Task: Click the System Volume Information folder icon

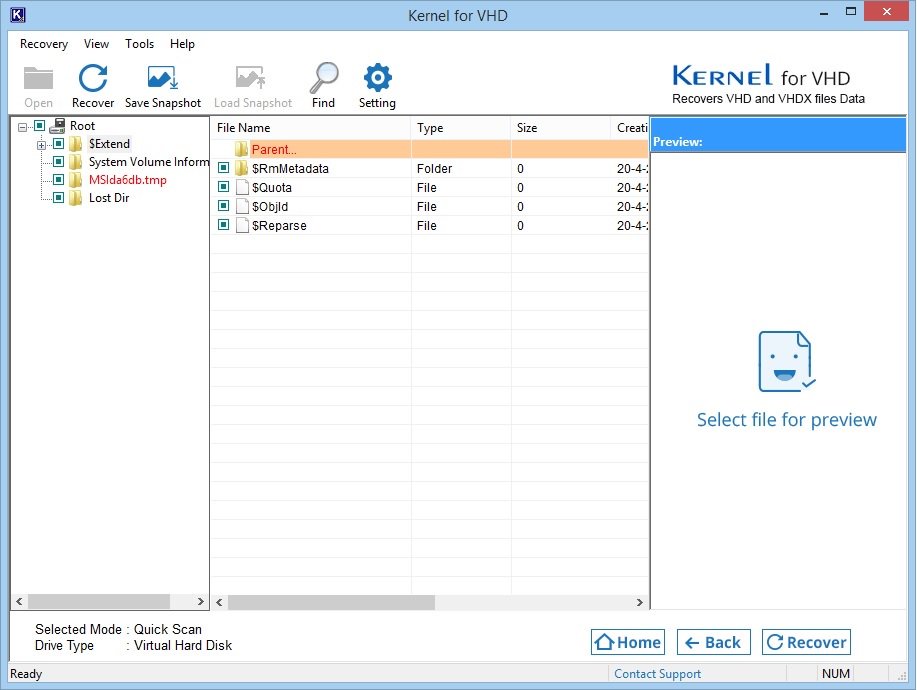Action: click(75, 162)
